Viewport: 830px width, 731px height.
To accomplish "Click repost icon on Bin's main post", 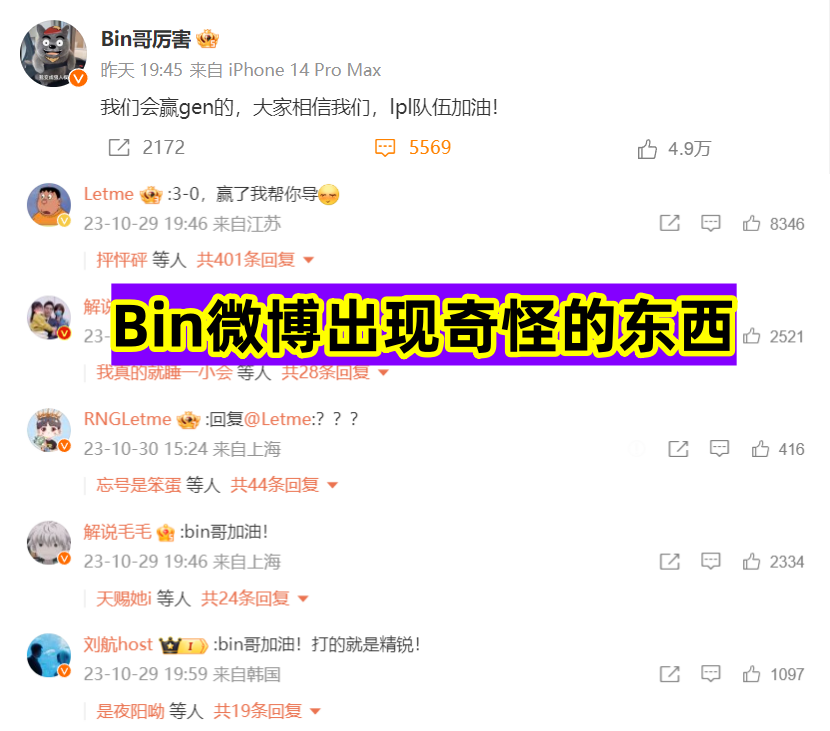I will tap(119, 148).
